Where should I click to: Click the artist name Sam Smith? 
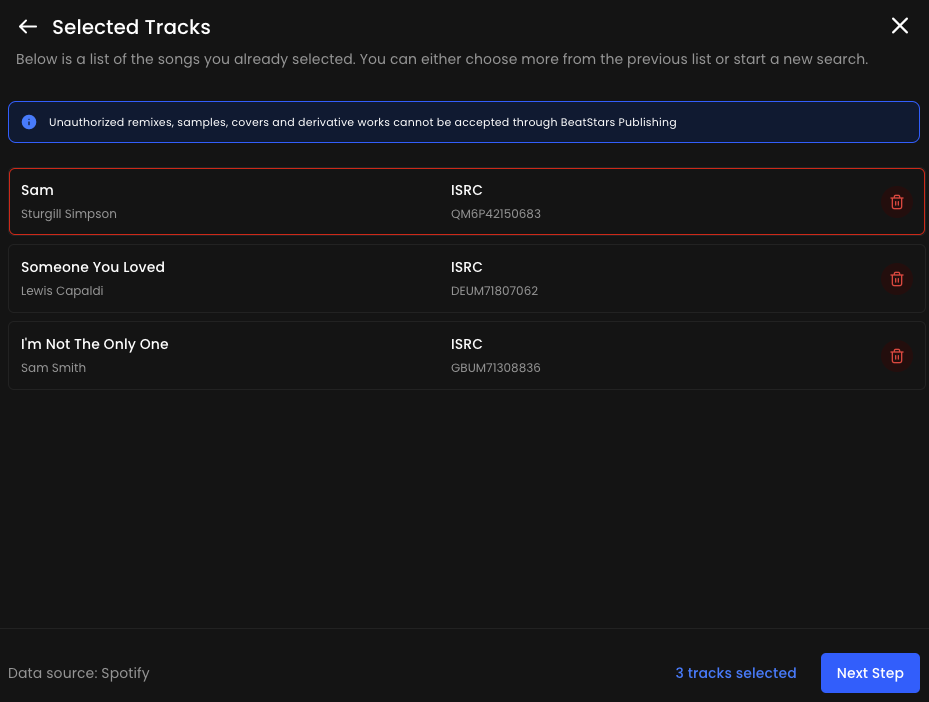pyautogui.click(x=54, y=368)
